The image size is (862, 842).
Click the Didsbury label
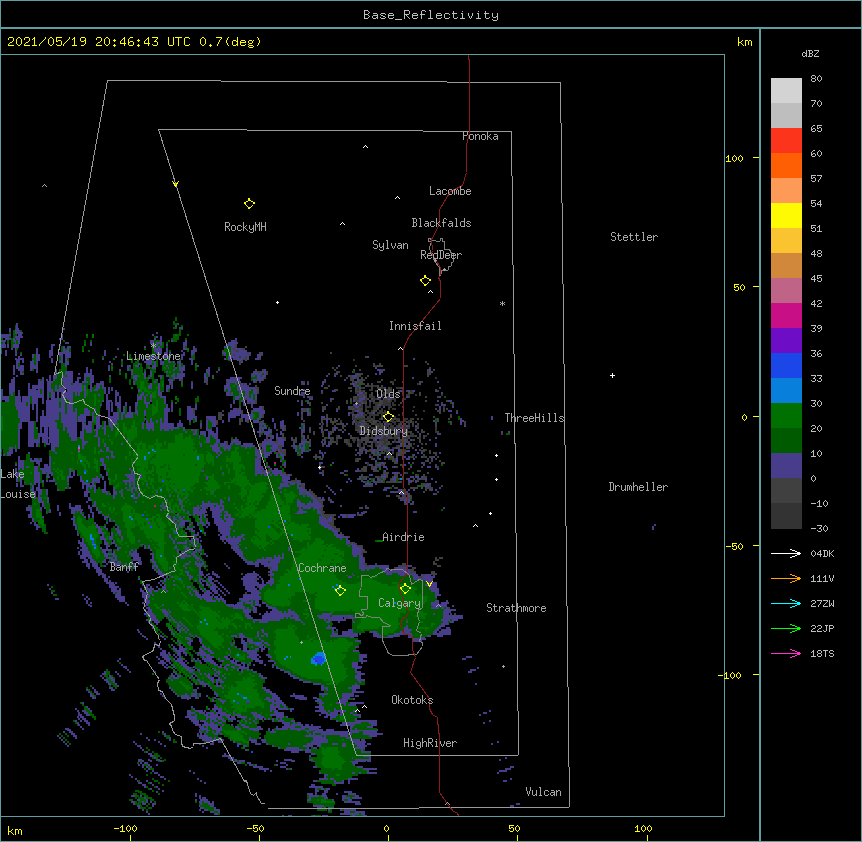[x=384, y=431]
